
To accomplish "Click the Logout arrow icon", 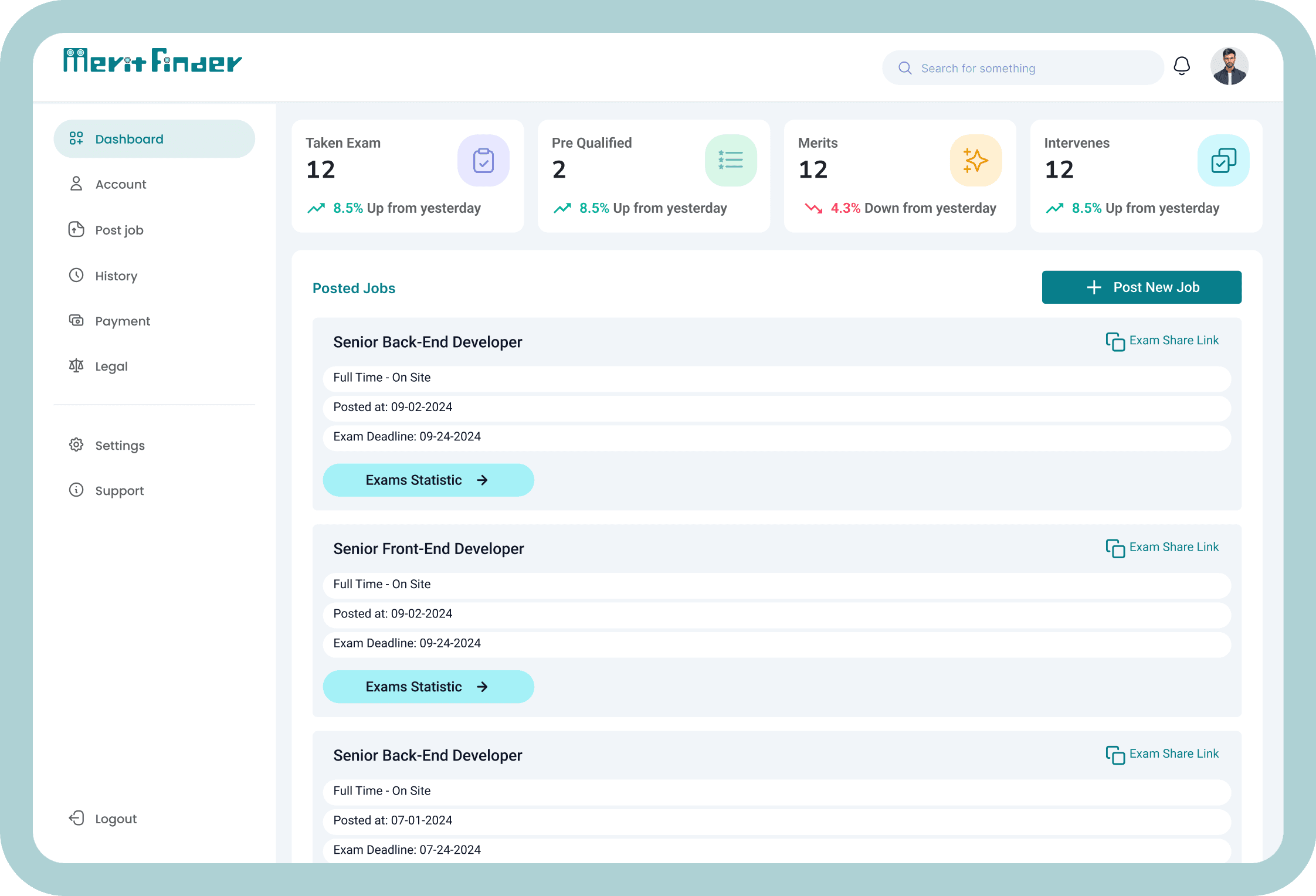I will pos(76,818).
